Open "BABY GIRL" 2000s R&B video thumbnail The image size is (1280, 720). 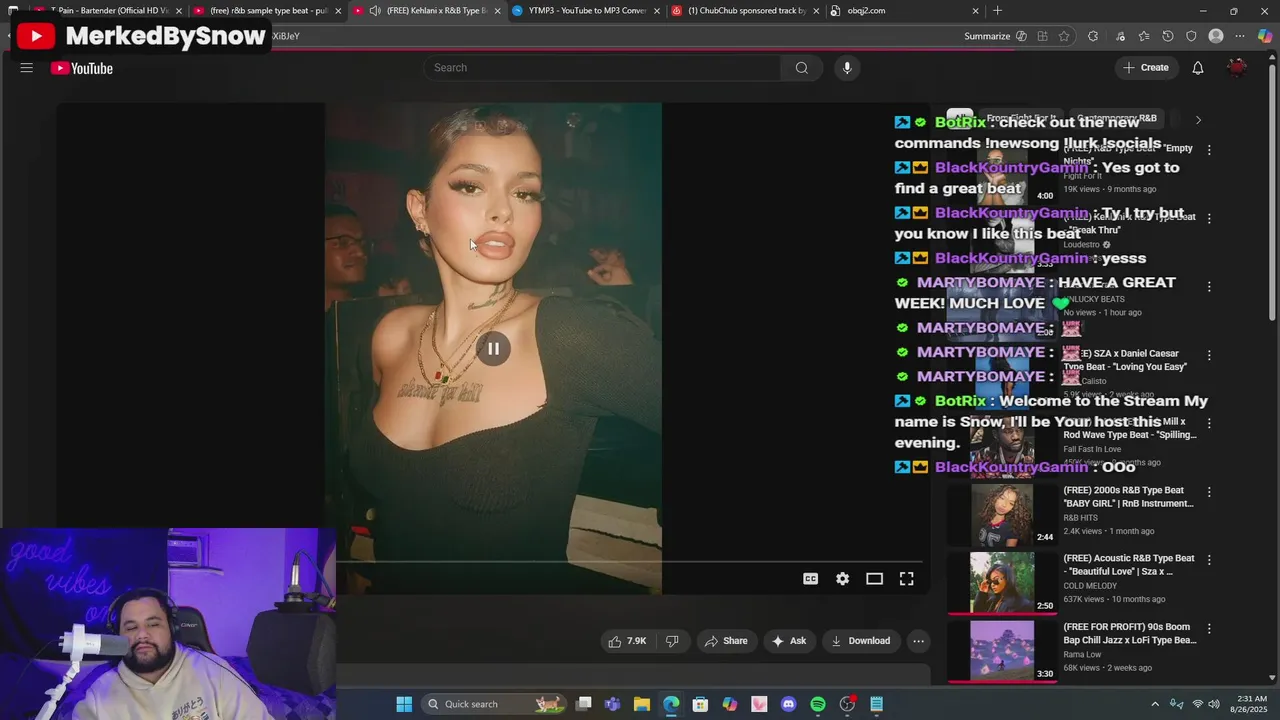click(1002, 515)
